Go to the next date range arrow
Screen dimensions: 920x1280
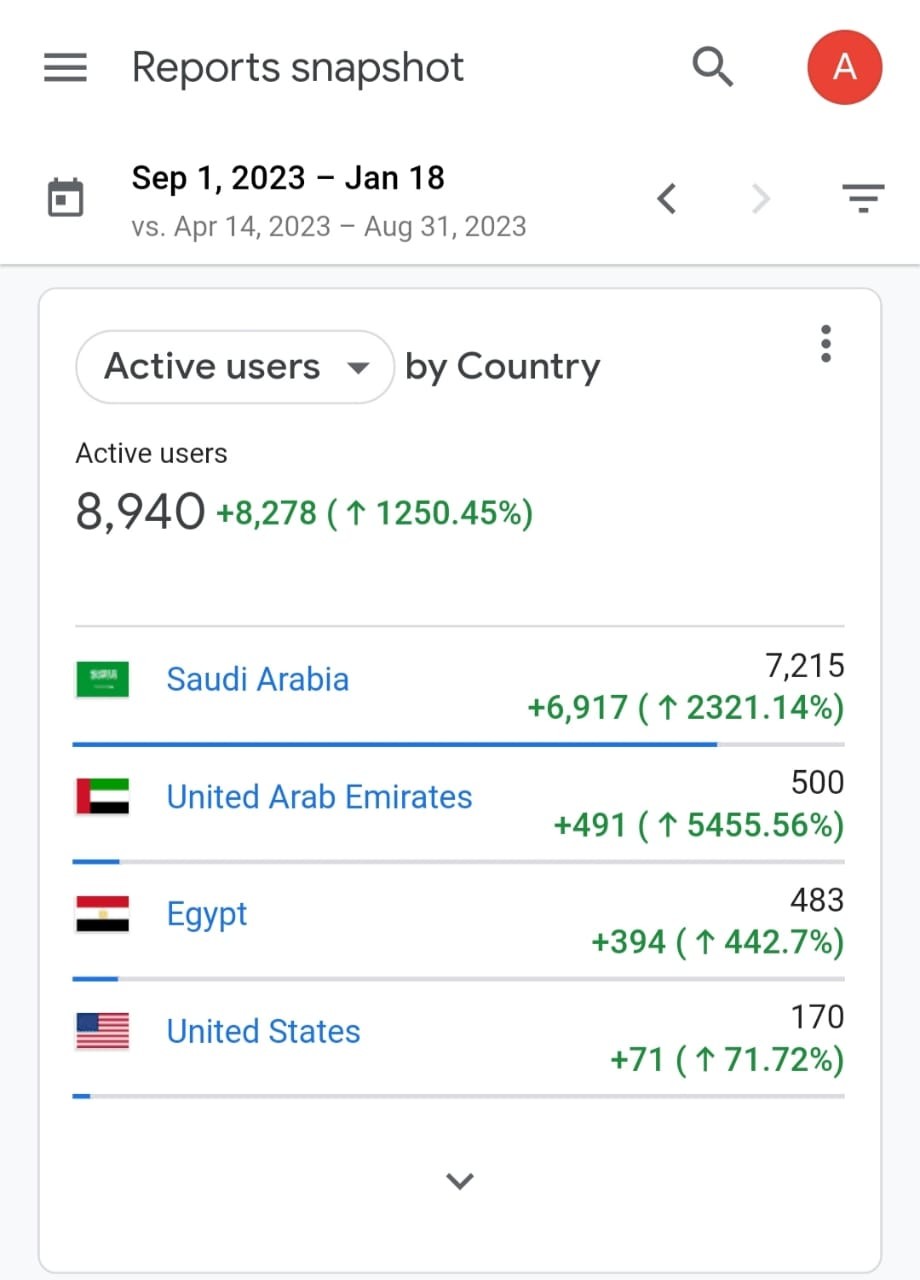click(x=761, y=199)
